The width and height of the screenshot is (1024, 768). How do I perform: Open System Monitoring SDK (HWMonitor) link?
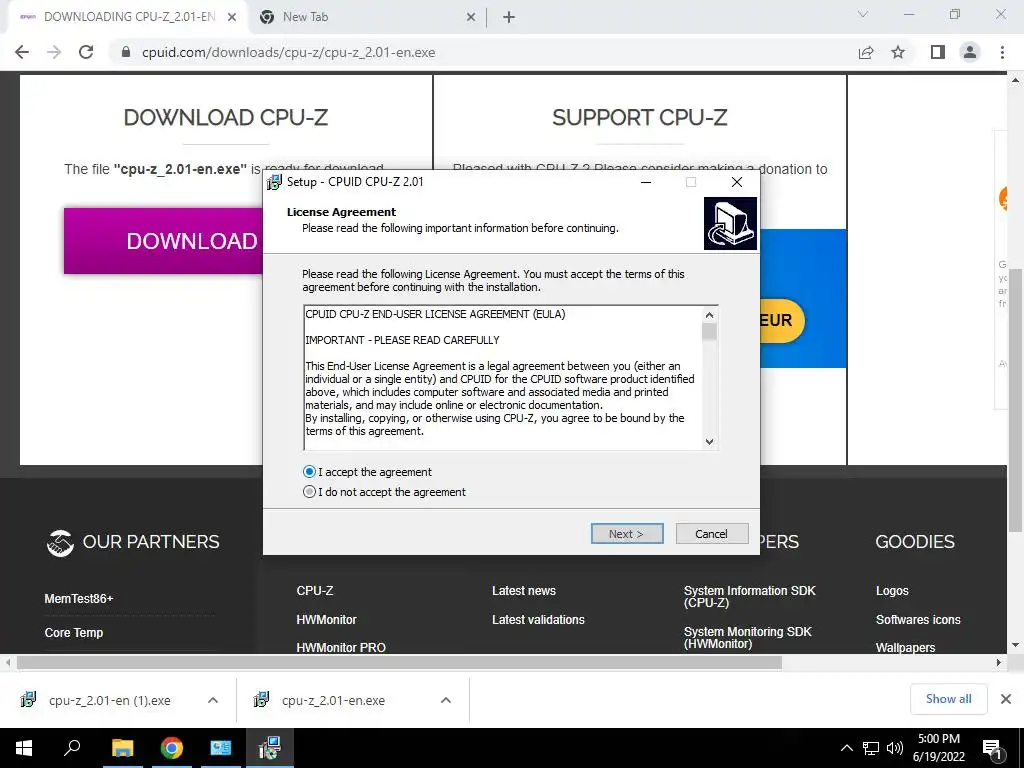(748, 637)
